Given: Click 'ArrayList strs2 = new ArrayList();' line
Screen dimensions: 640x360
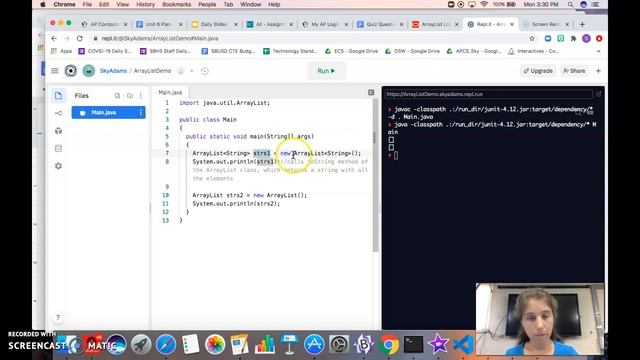Looking at the screenshot, I should click(249, 196).
